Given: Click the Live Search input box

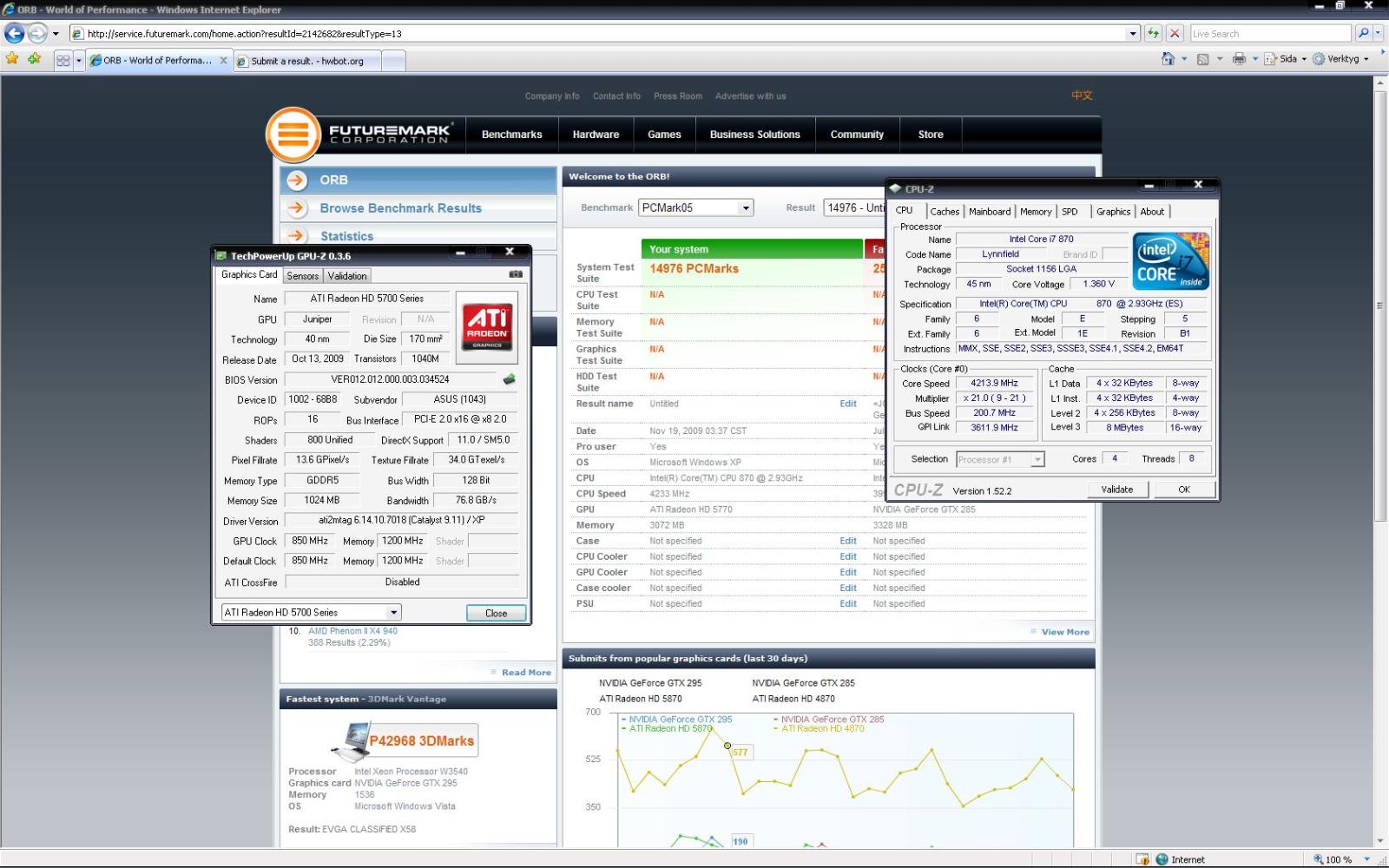Looking at the screenshot, I should (x=1271, y=34).
